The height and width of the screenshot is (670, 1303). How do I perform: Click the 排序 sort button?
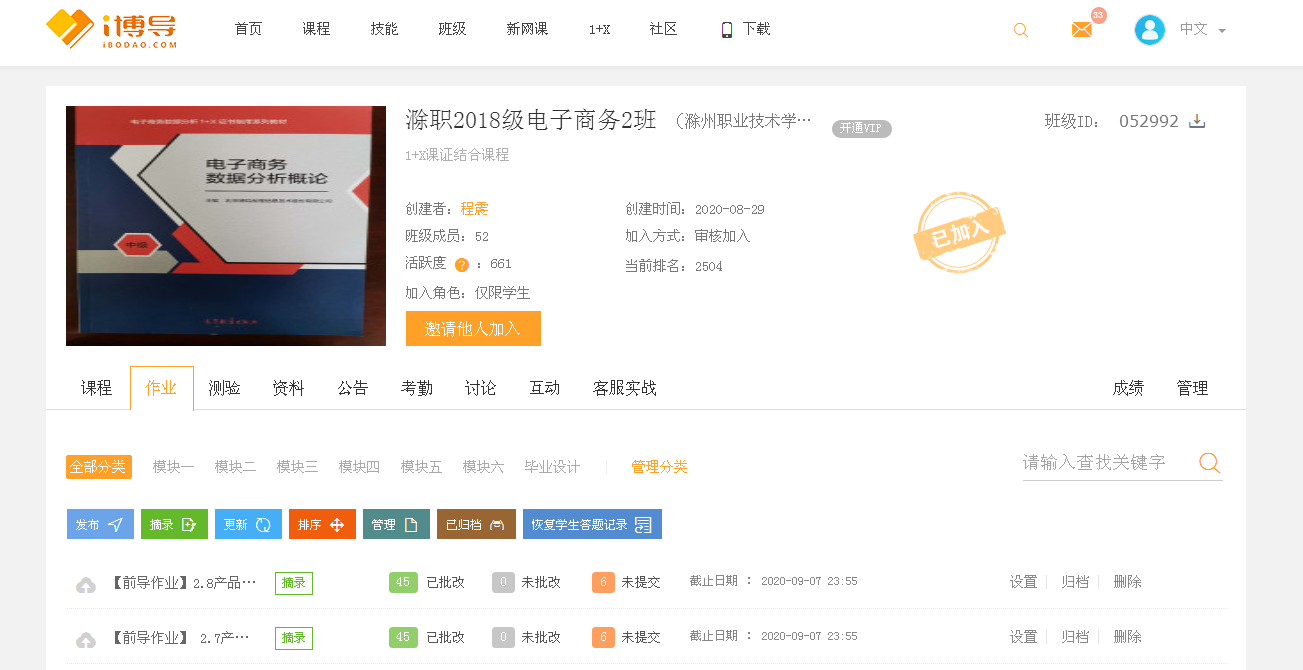point(322,524)
